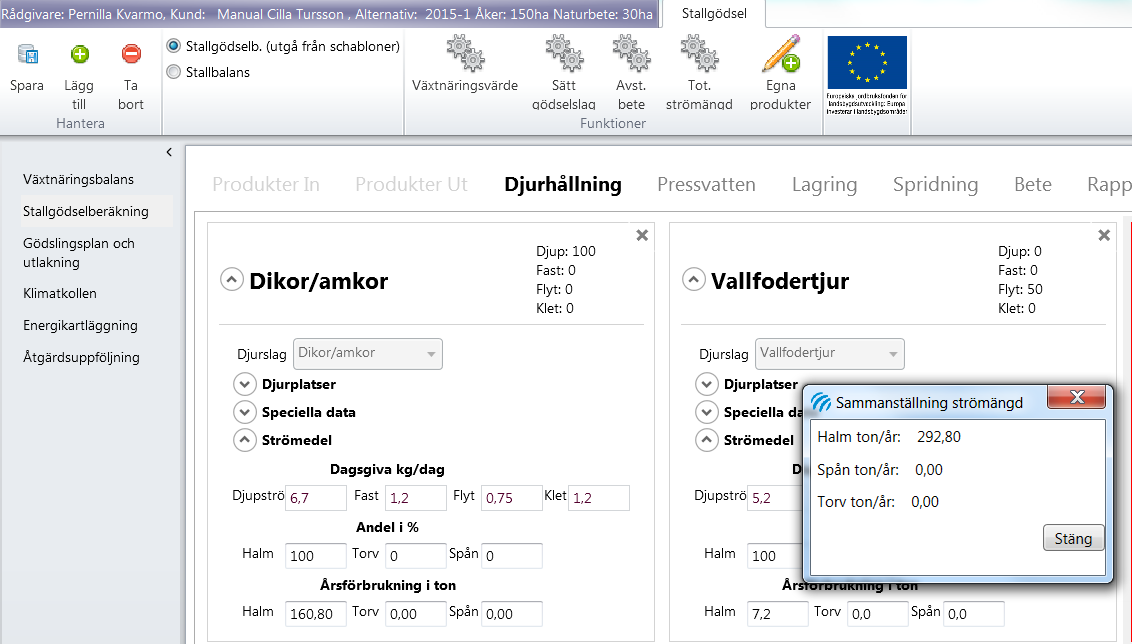Expand Speciella data under Vallfodertjur
Image resolution: width=1132 pixels, height=644 pixels.
coord(707,412)
